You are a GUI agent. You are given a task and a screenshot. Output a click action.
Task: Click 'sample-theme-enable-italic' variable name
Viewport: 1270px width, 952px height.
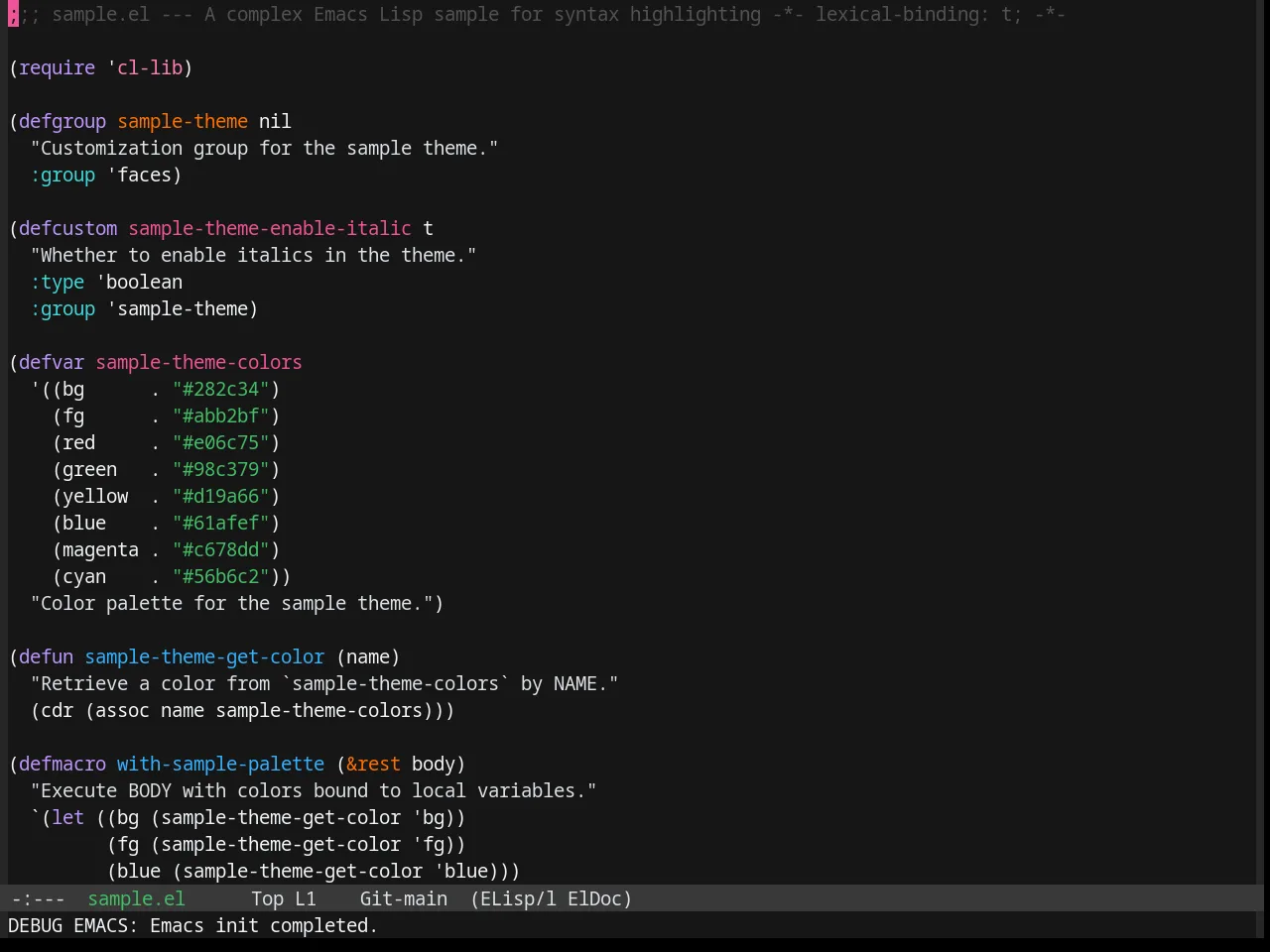tap(270, 228)
